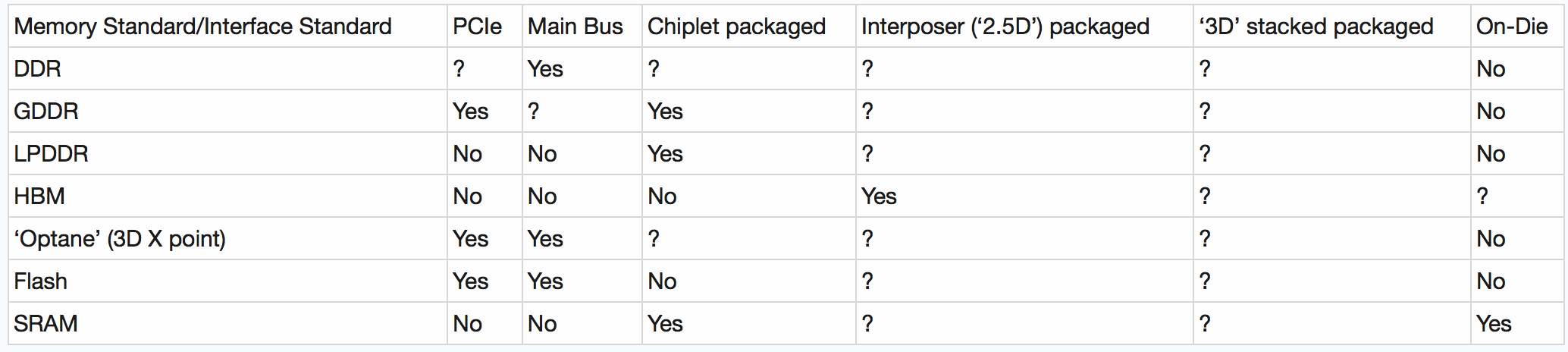
Task: Click the 'Memory Standard/Interface Standard' header cell
Action: 202,27
